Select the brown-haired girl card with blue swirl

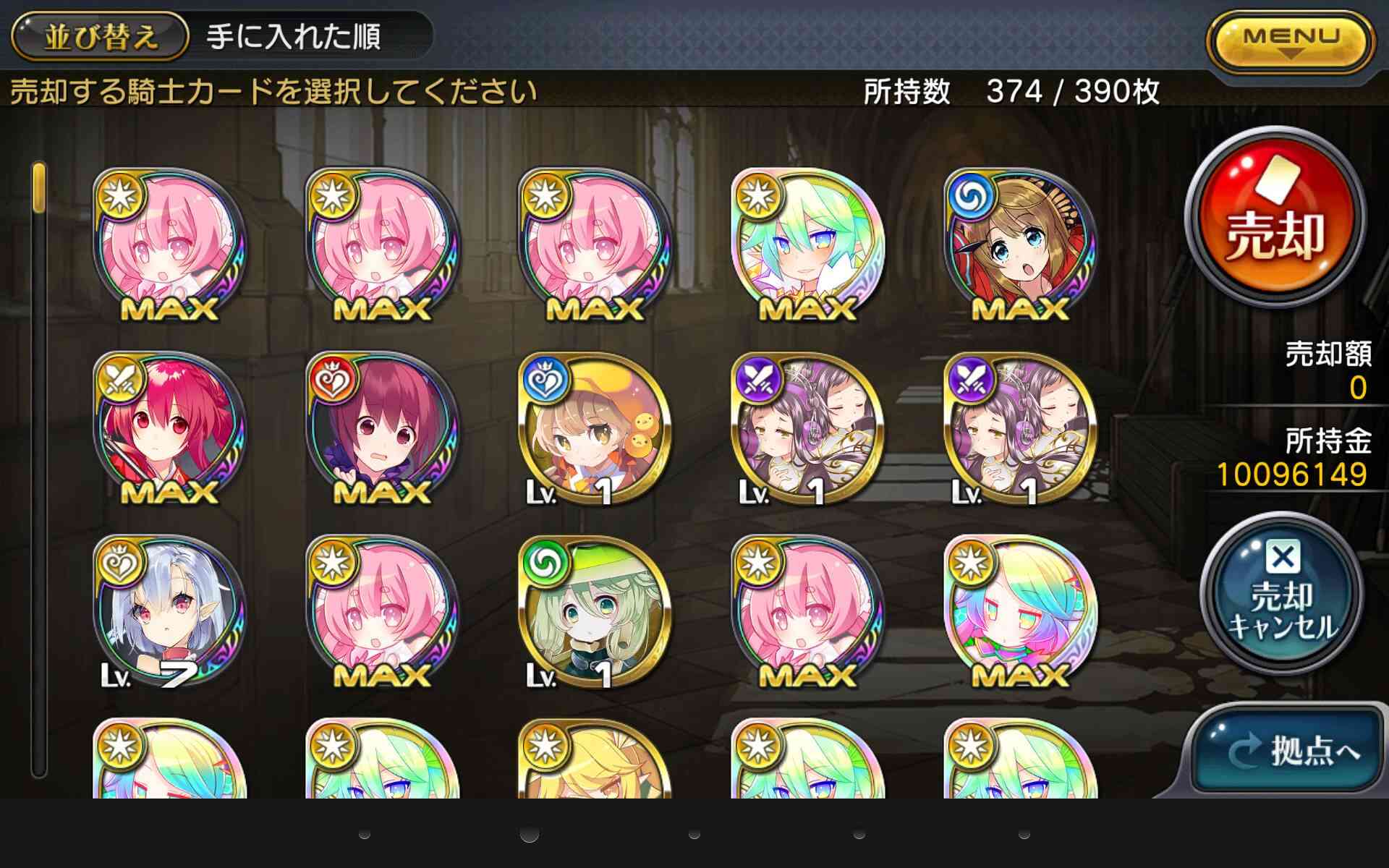point(1020,245)
